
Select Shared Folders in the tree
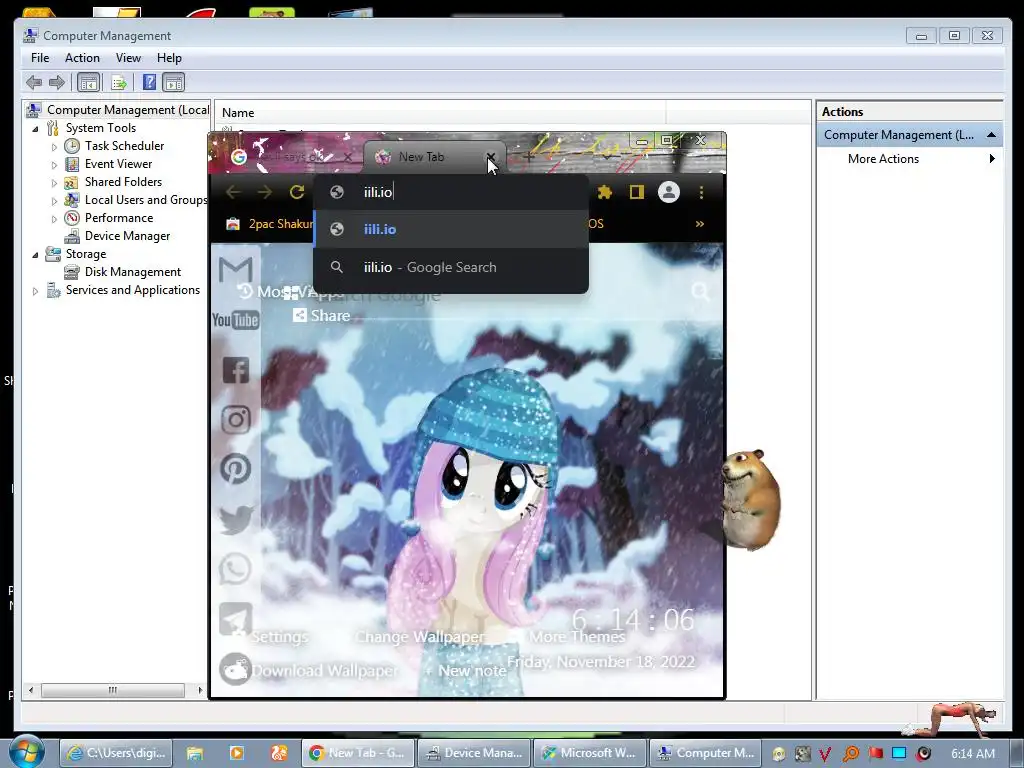point(123,182)
